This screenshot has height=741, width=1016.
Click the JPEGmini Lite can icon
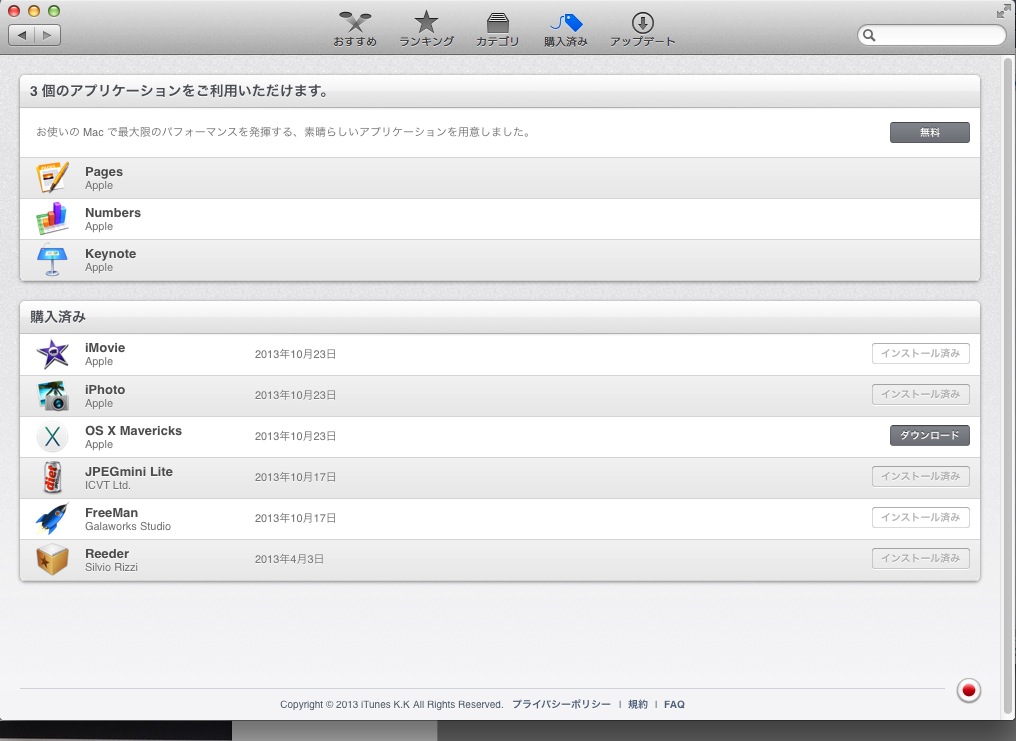[x=52, y=477]
